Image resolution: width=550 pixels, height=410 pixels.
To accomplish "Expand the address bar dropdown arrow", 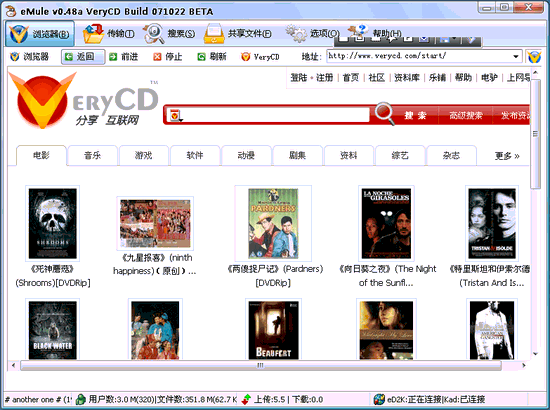I will 516,56.
